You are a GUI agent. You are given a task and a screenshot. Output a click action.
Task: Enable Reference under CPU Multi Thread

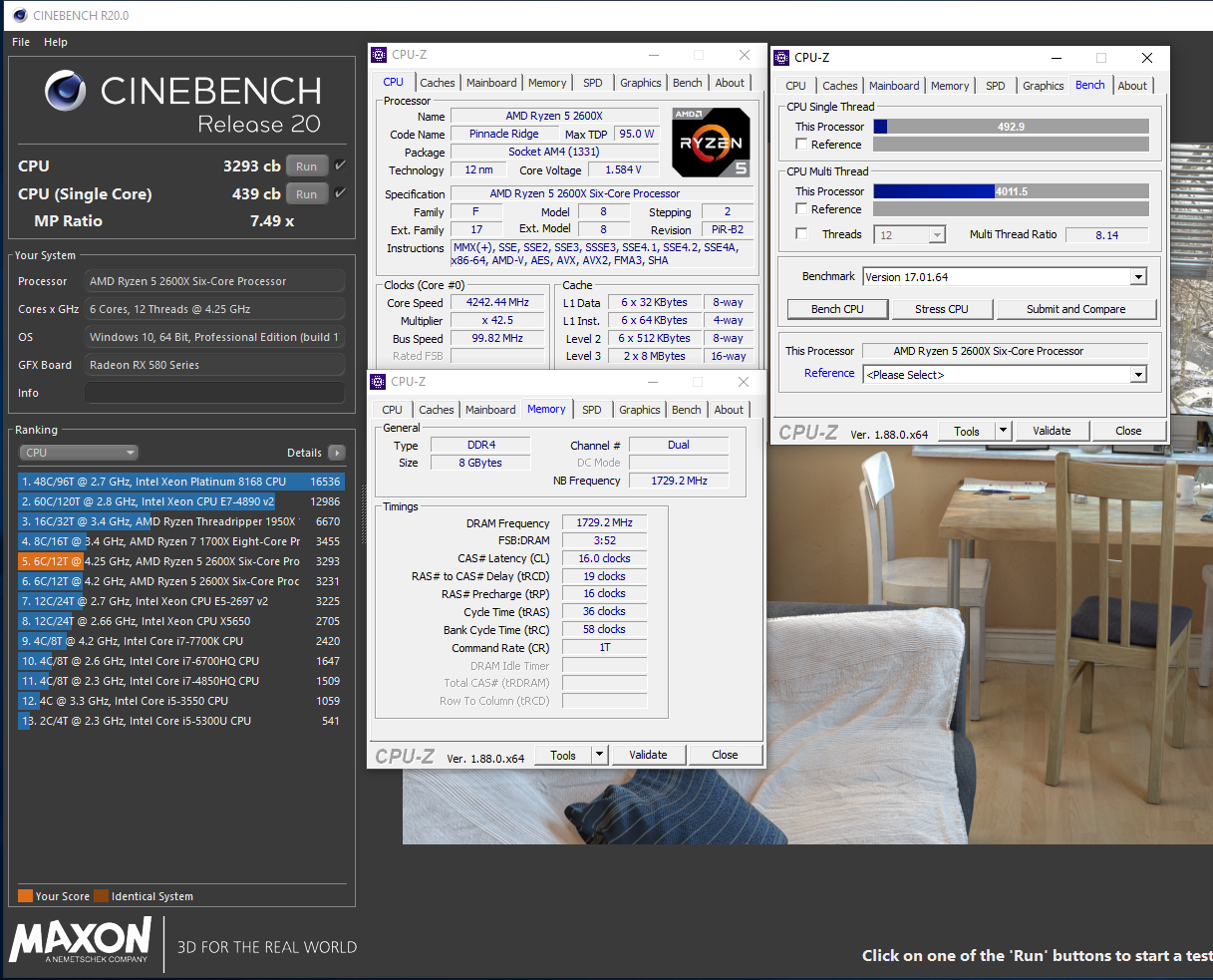click(801, 209)
